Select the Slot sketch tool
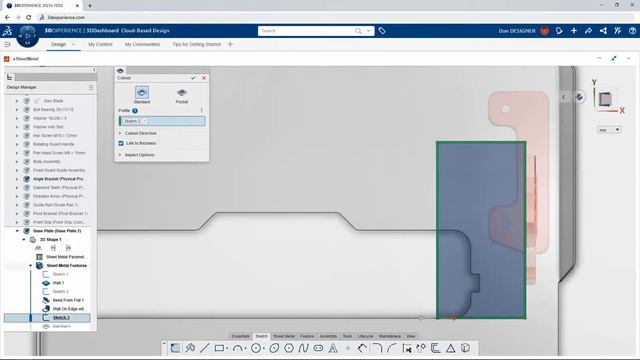 [318, 348]
